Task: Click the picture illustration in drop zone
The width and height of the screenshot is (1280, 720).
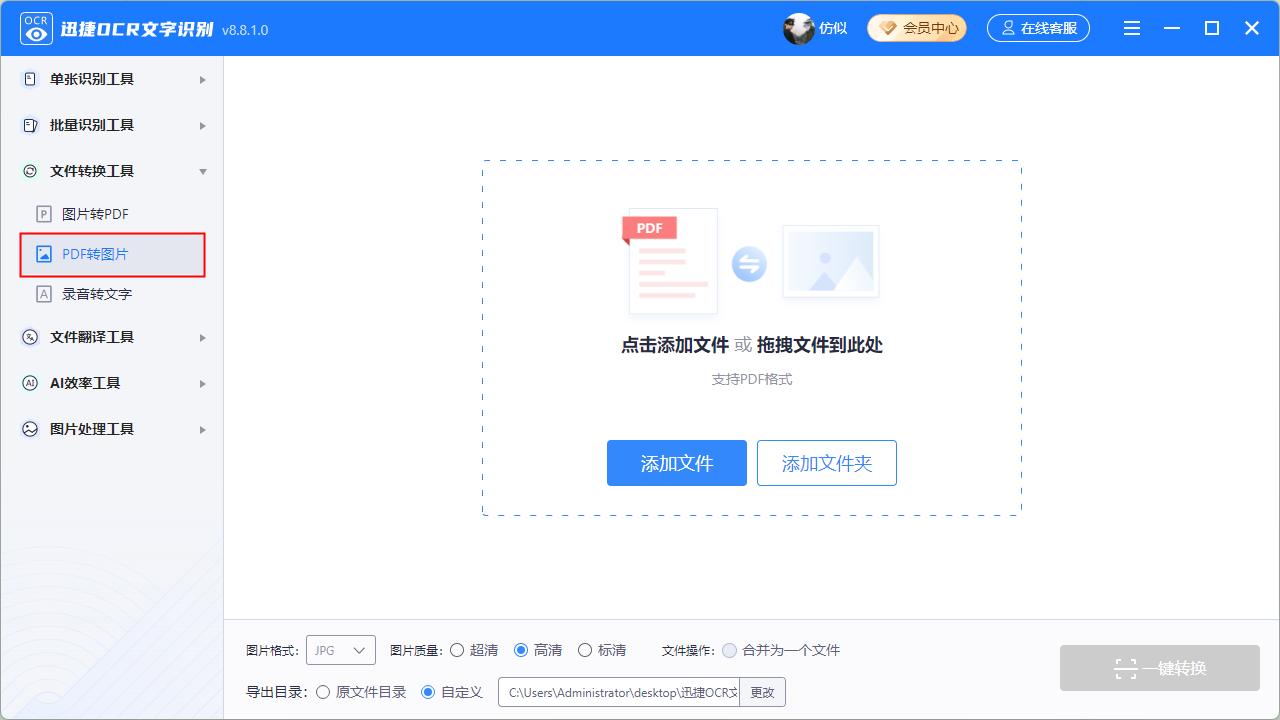Action: click(x=831, y=261)
